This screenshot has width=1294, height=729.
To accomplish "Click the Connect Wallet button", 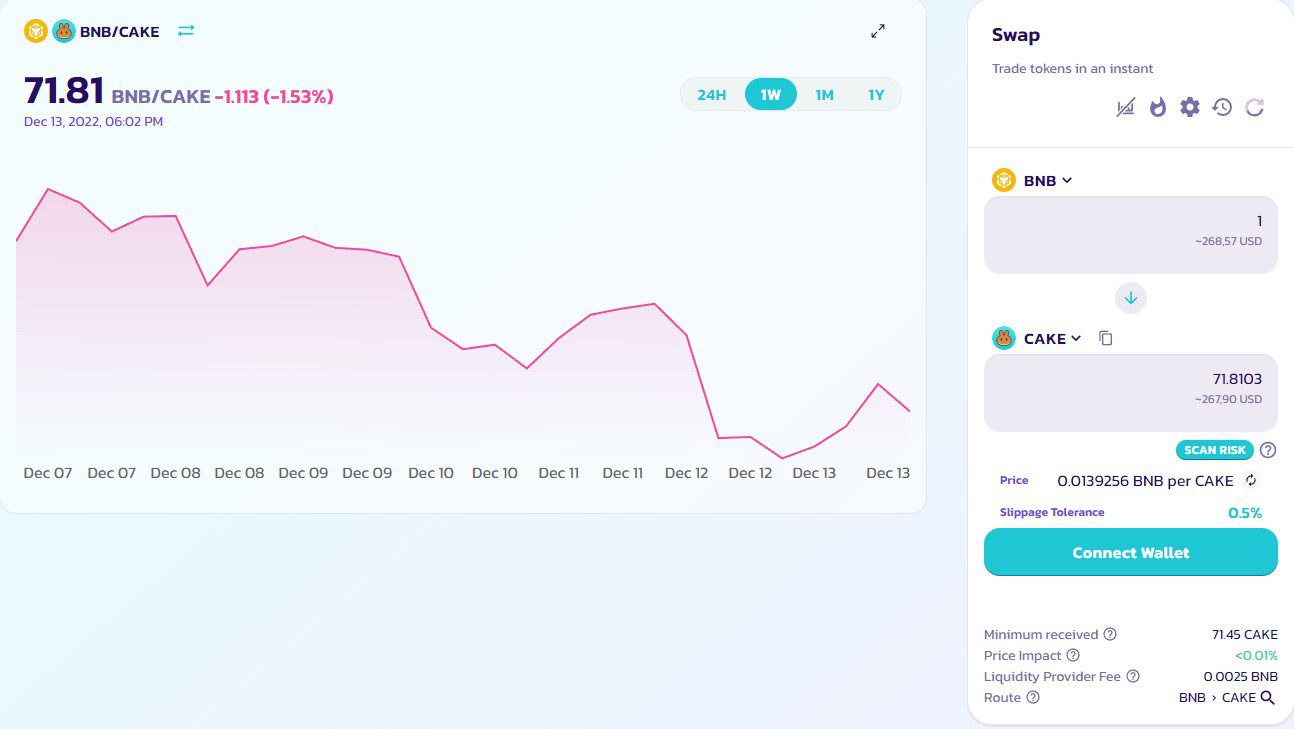I will pyautogui.click(x=1131, y=552).
